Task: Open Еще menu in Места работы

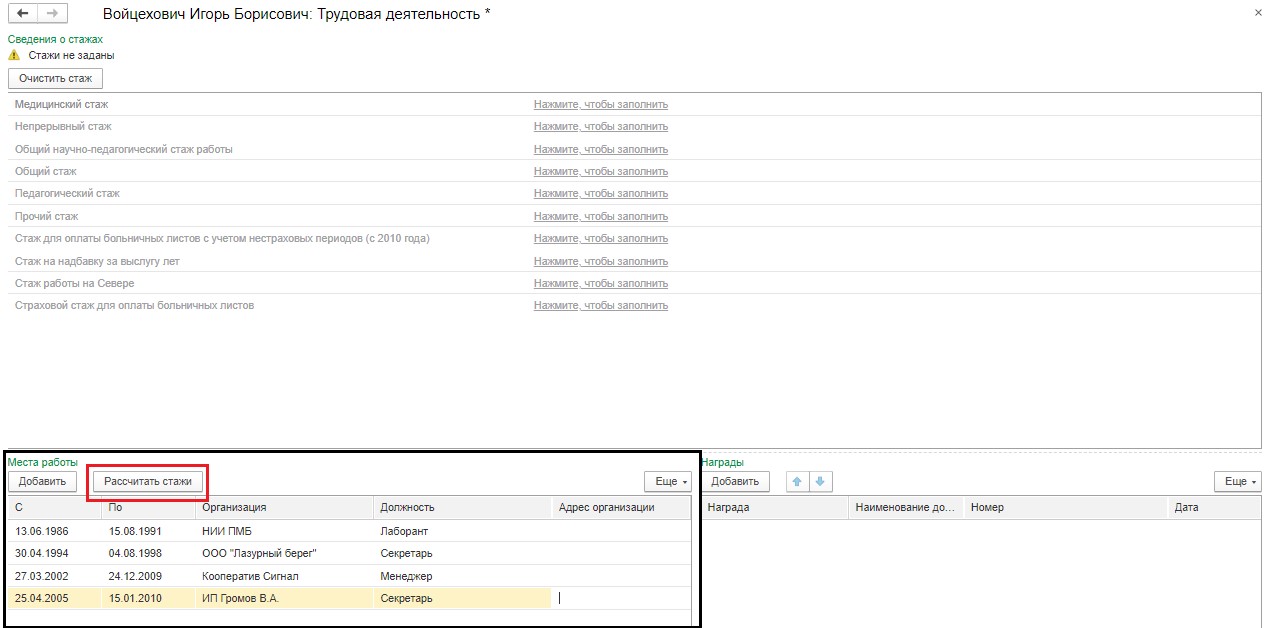Action: coord(667,481)
